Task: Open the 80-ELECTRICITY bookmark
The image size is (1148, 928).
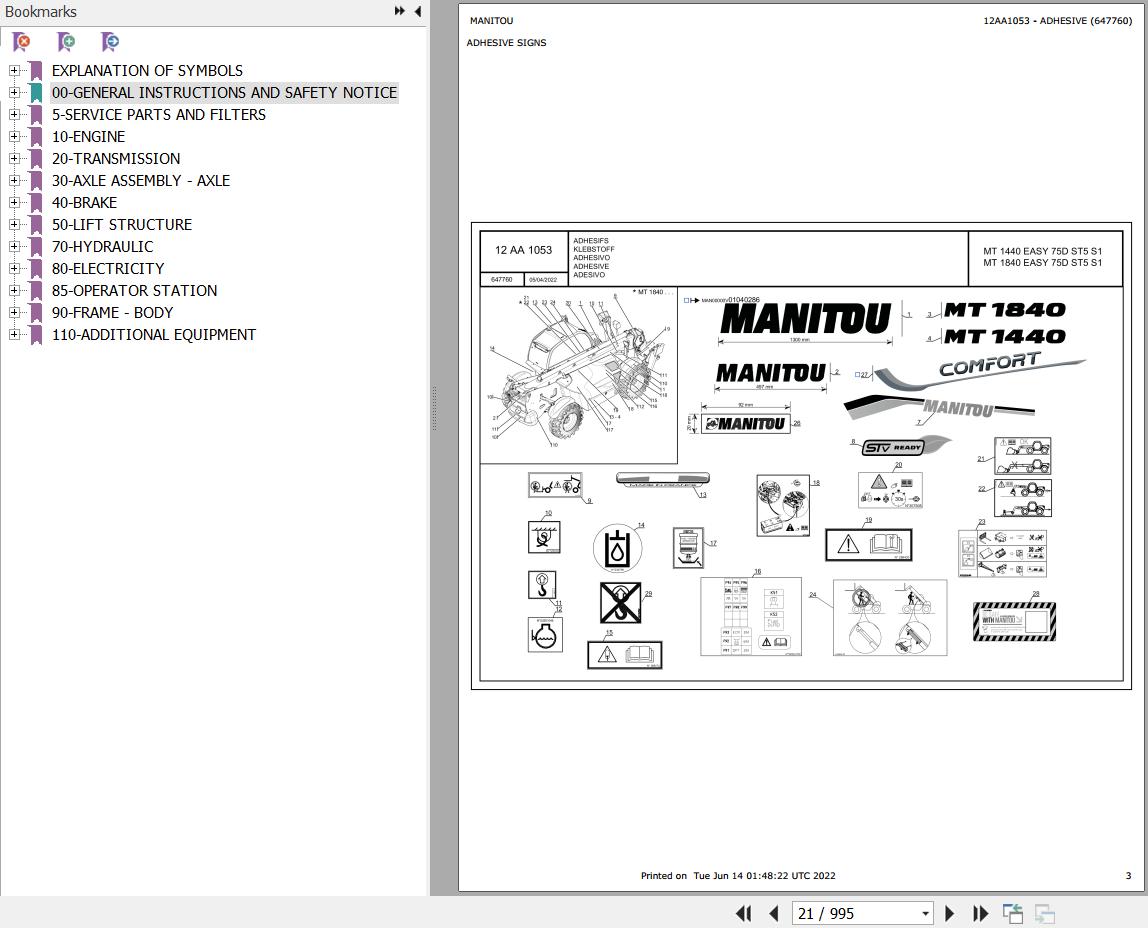Action: [108, 269]
